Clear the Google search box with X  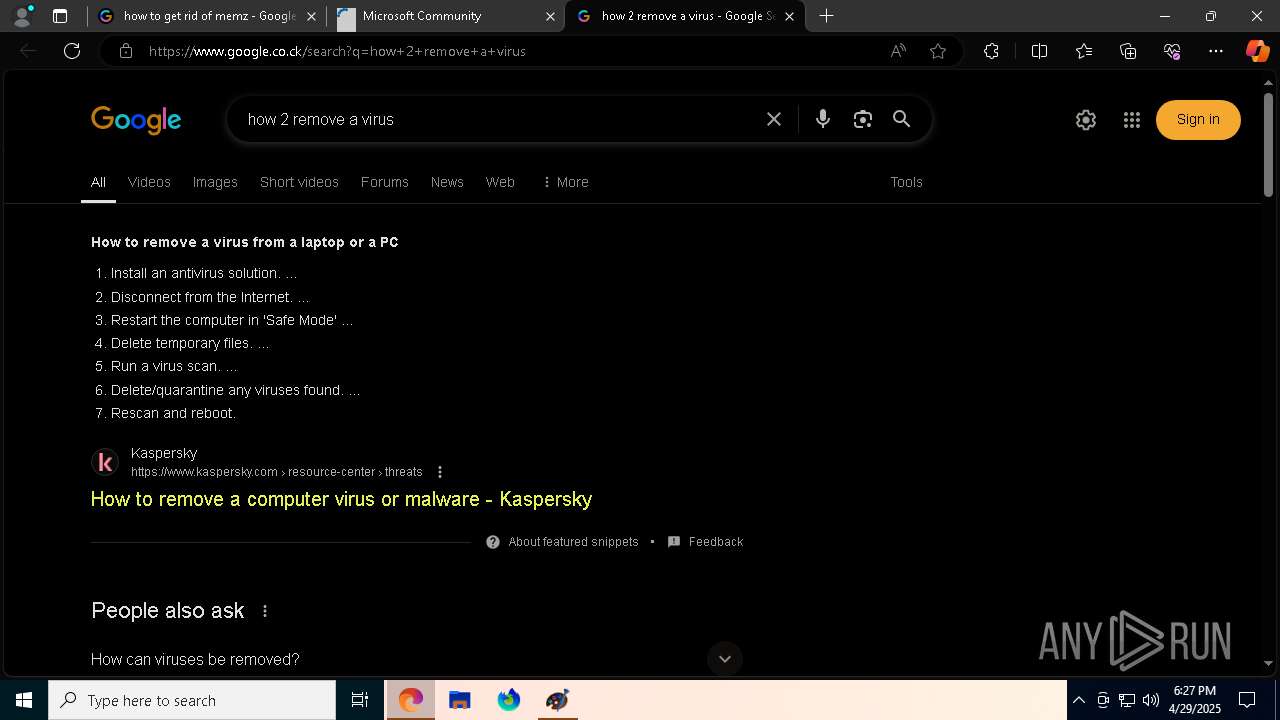[x=774, y=119]
